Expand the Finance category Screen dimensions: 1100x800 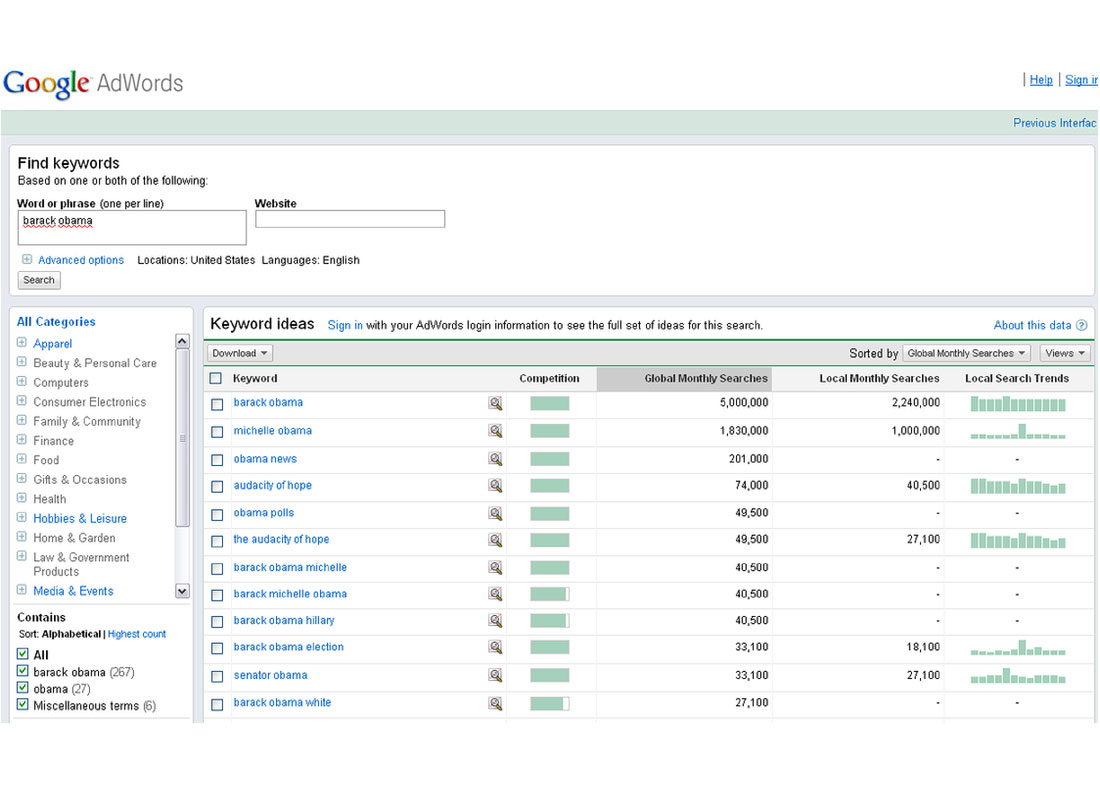[x=22, y=440]
